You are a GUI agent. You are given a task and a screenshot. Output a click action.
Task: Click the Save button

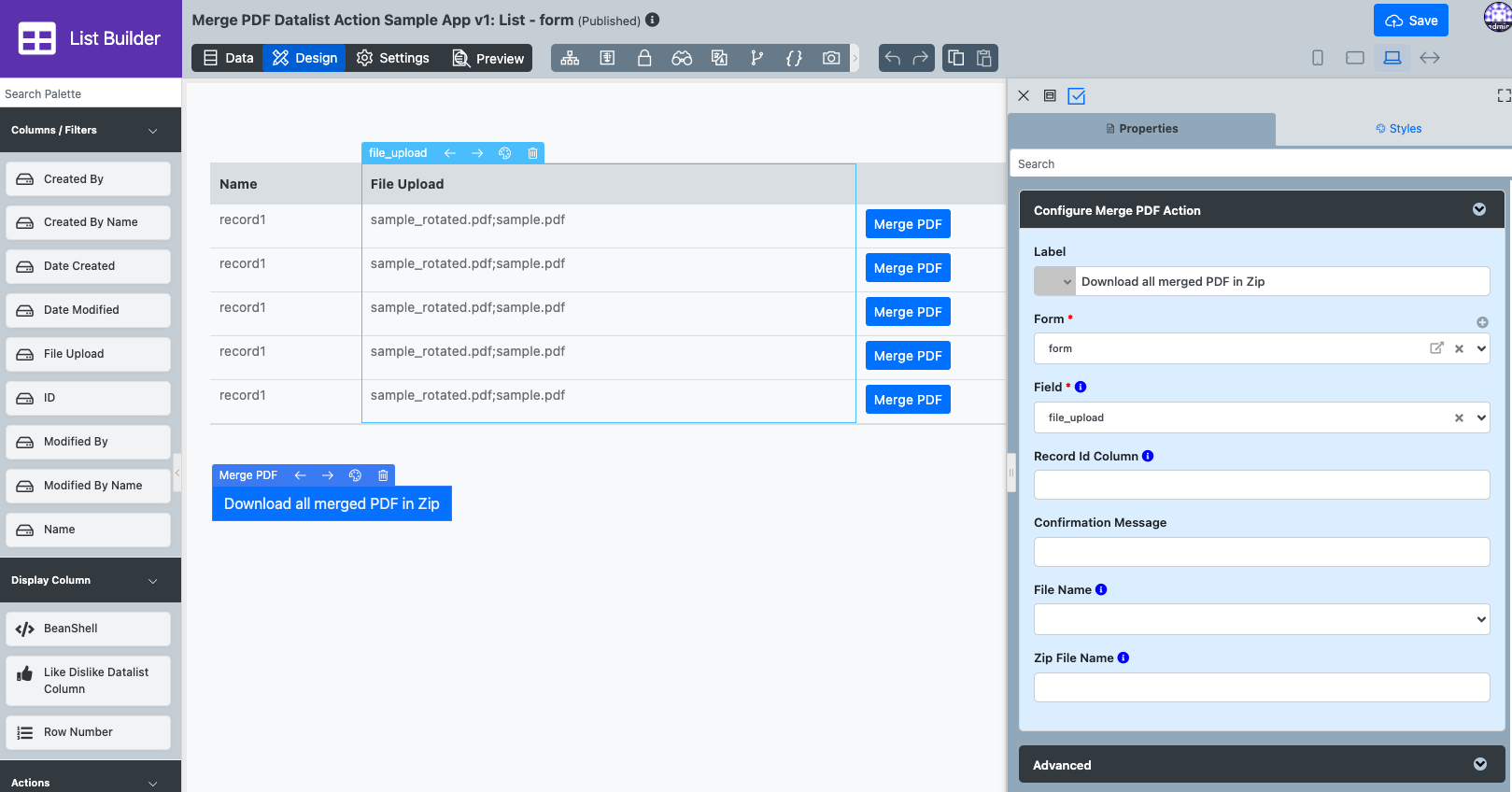coord(1410,21)
